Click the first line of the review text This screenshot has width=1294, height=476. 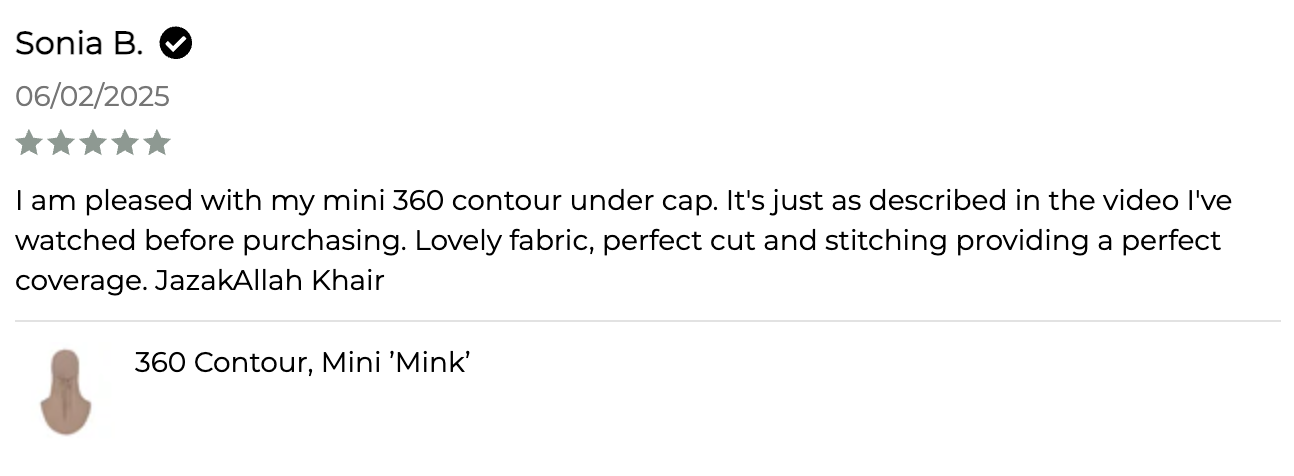pyautogui.click(x=623, y=201)
